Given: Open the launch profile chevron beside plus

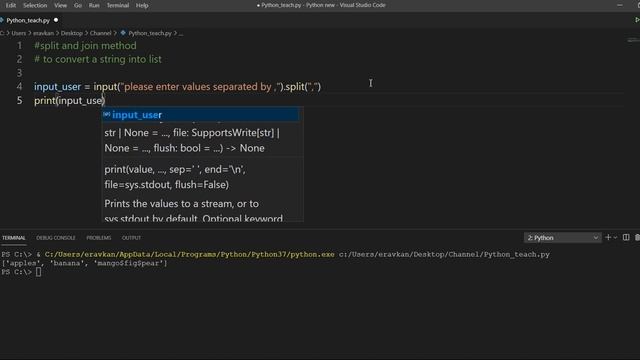Looking at the screenshot, I should click(x=615, y=238).
